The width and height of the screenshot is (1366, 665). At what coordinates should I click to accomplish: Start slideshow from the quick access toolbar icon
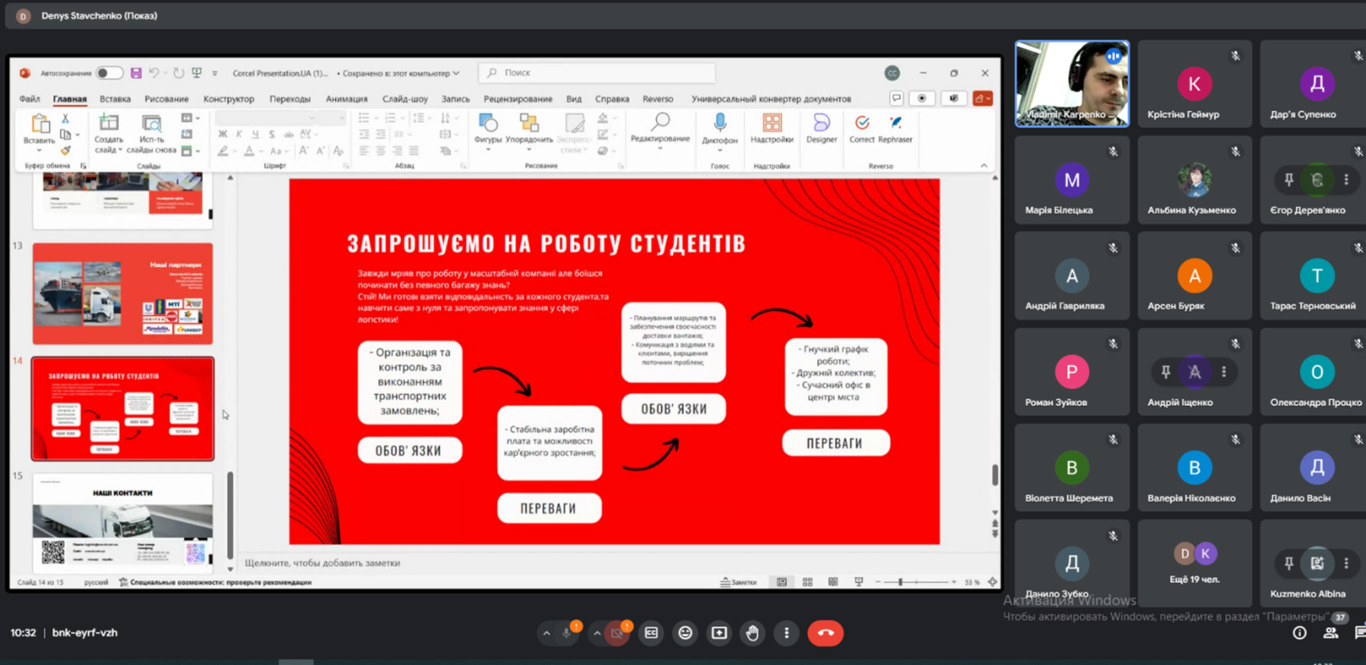[x=197, y=73]
